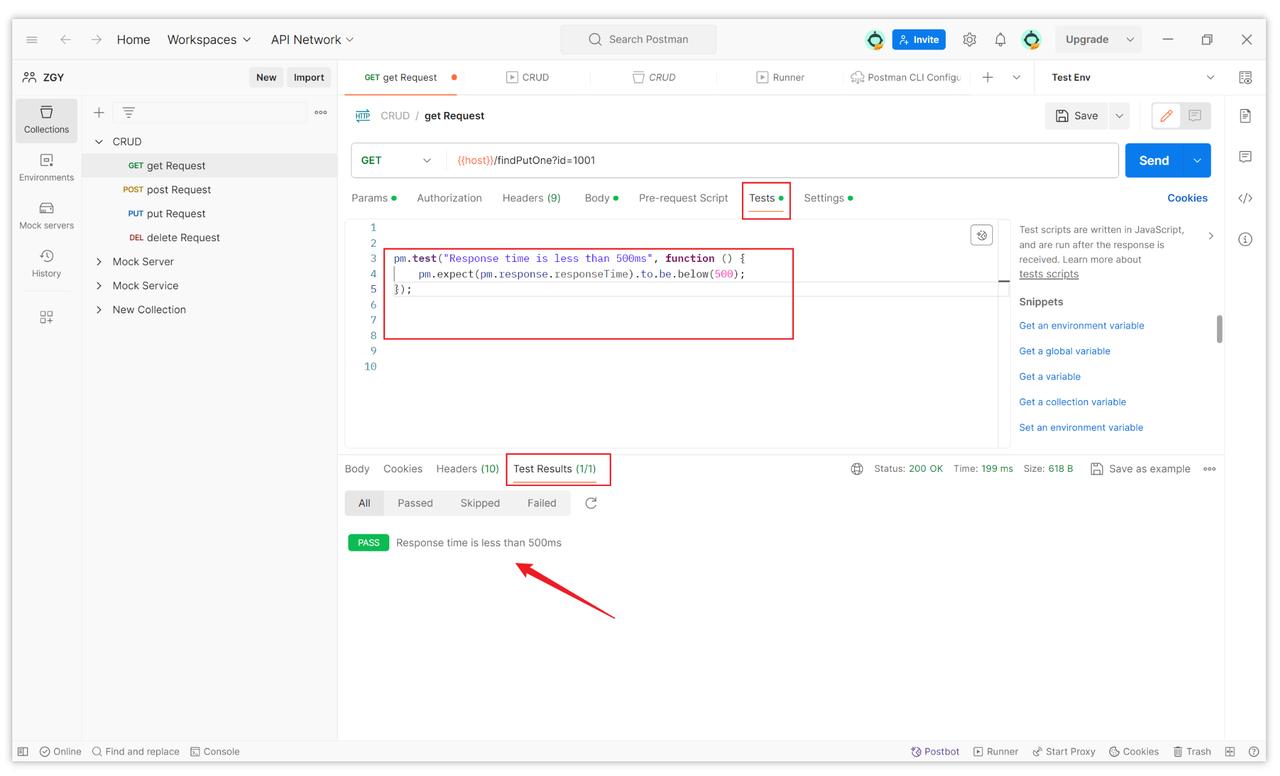Open response options ellipsis
Screen dimensions: 1280x776
click(x=1210, y=469)
